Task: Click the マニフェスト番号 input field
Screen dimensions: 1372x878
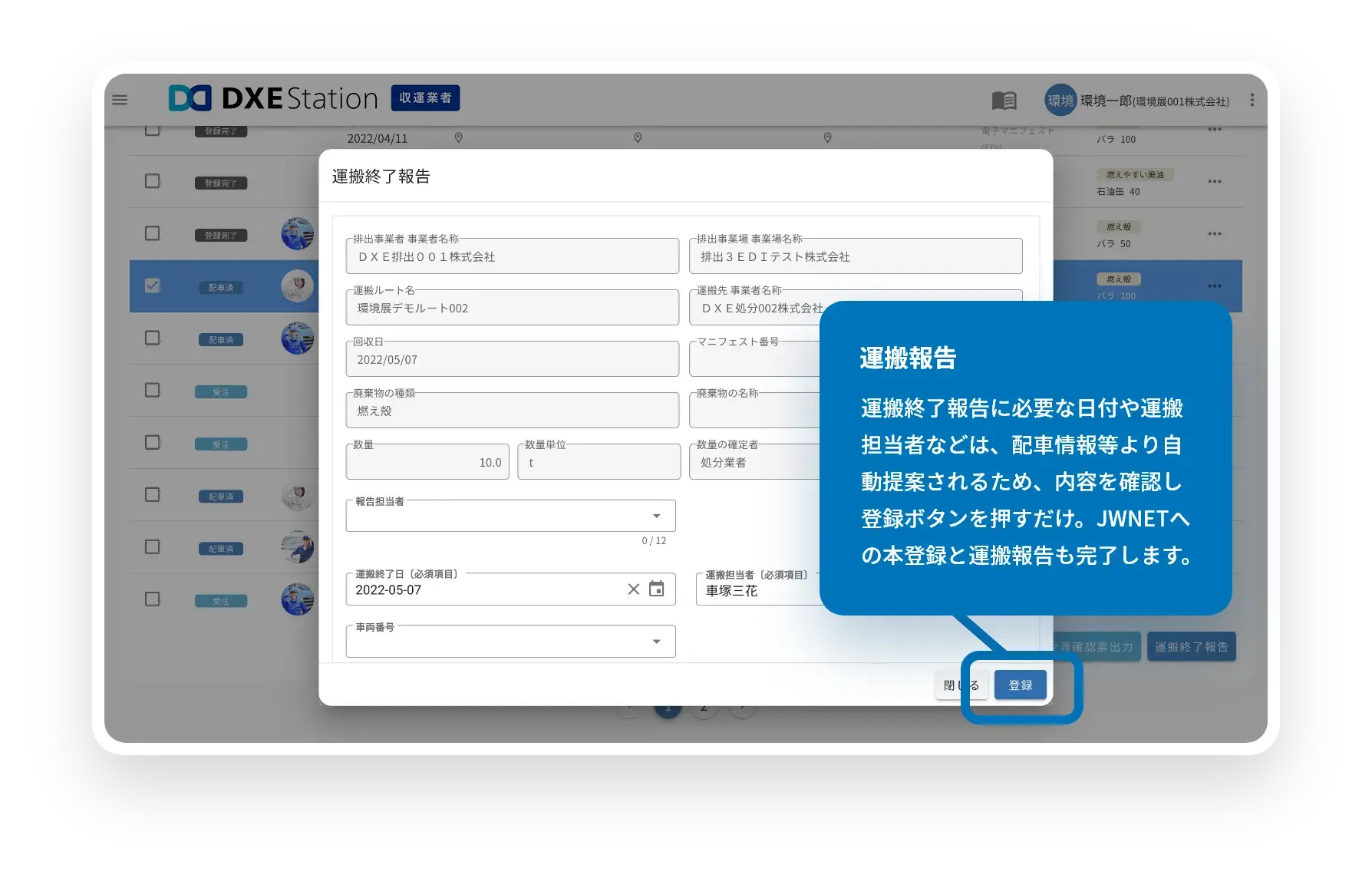Action: point(760,358)
